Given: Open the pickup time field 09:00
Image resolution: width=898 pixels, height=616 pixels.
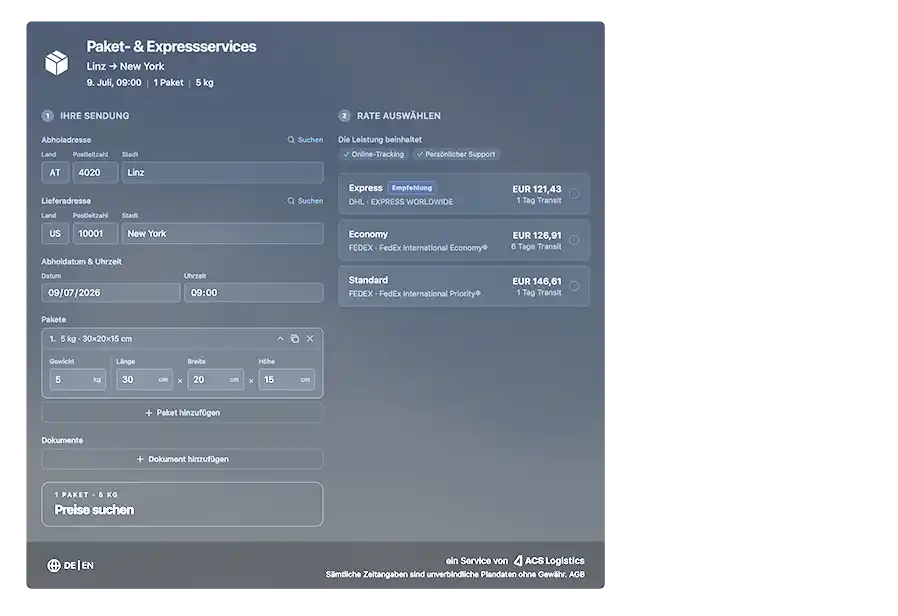Looking at the screenshot, I should (254, 293).
